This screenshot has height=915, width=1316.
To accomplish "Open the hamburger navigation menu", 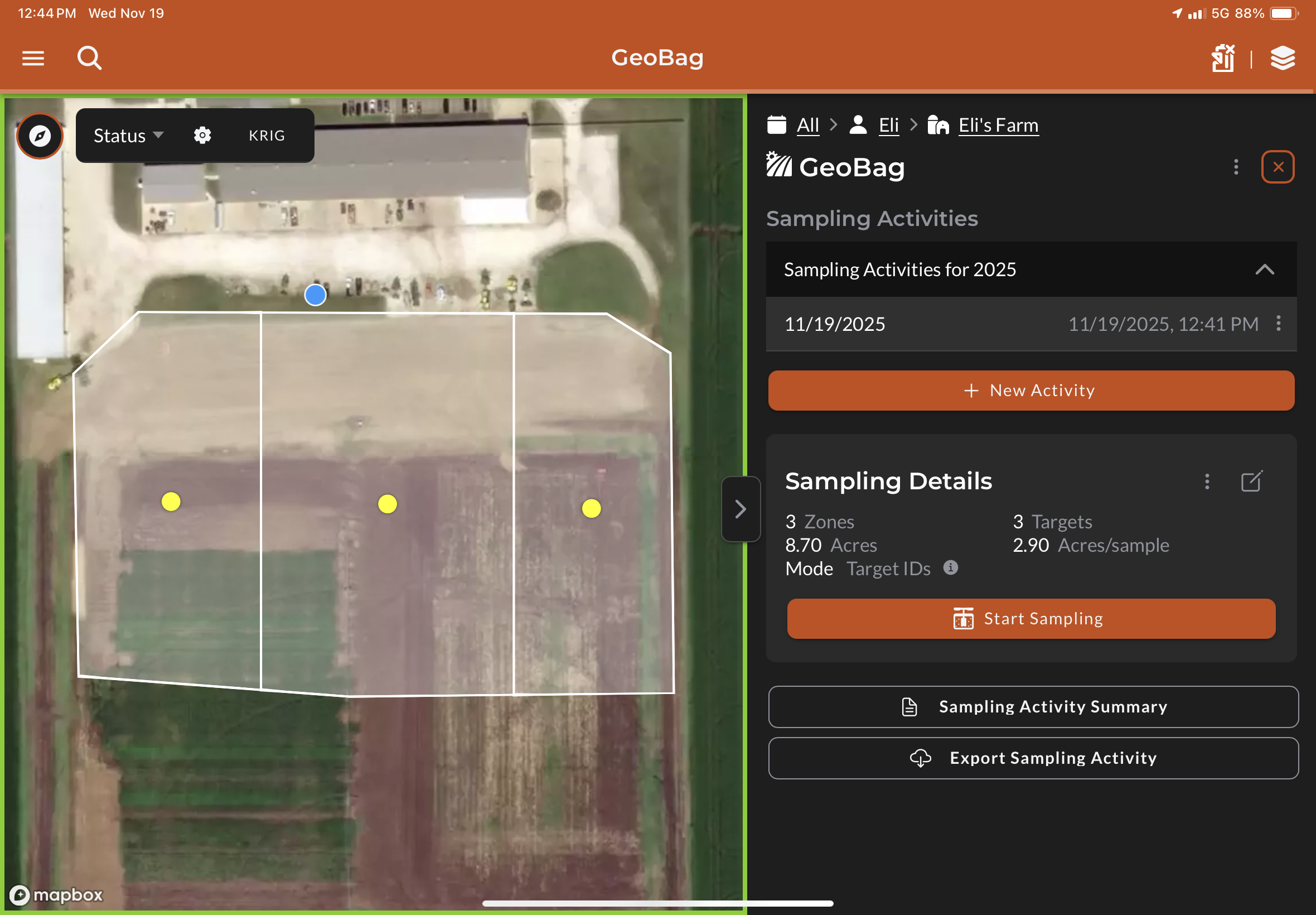I will click(x=33, y=58).
